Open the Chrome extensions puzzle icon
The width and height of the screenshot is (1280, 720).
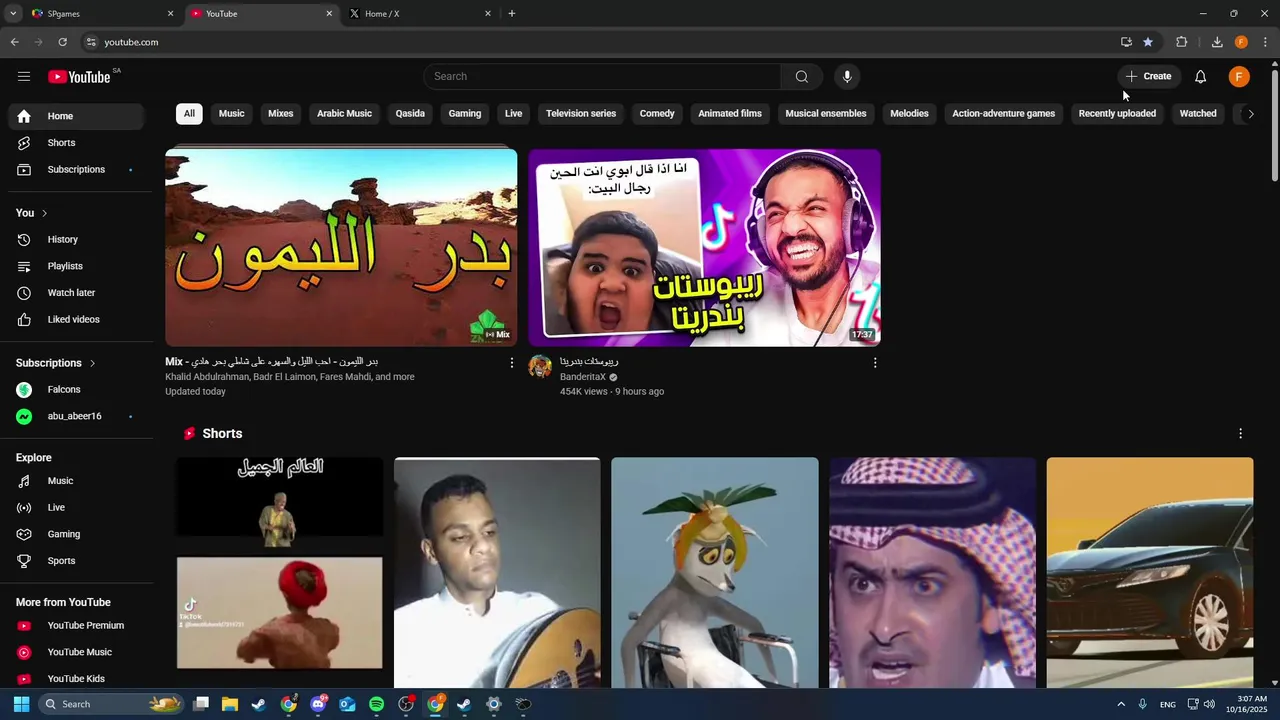[1181, 42]
